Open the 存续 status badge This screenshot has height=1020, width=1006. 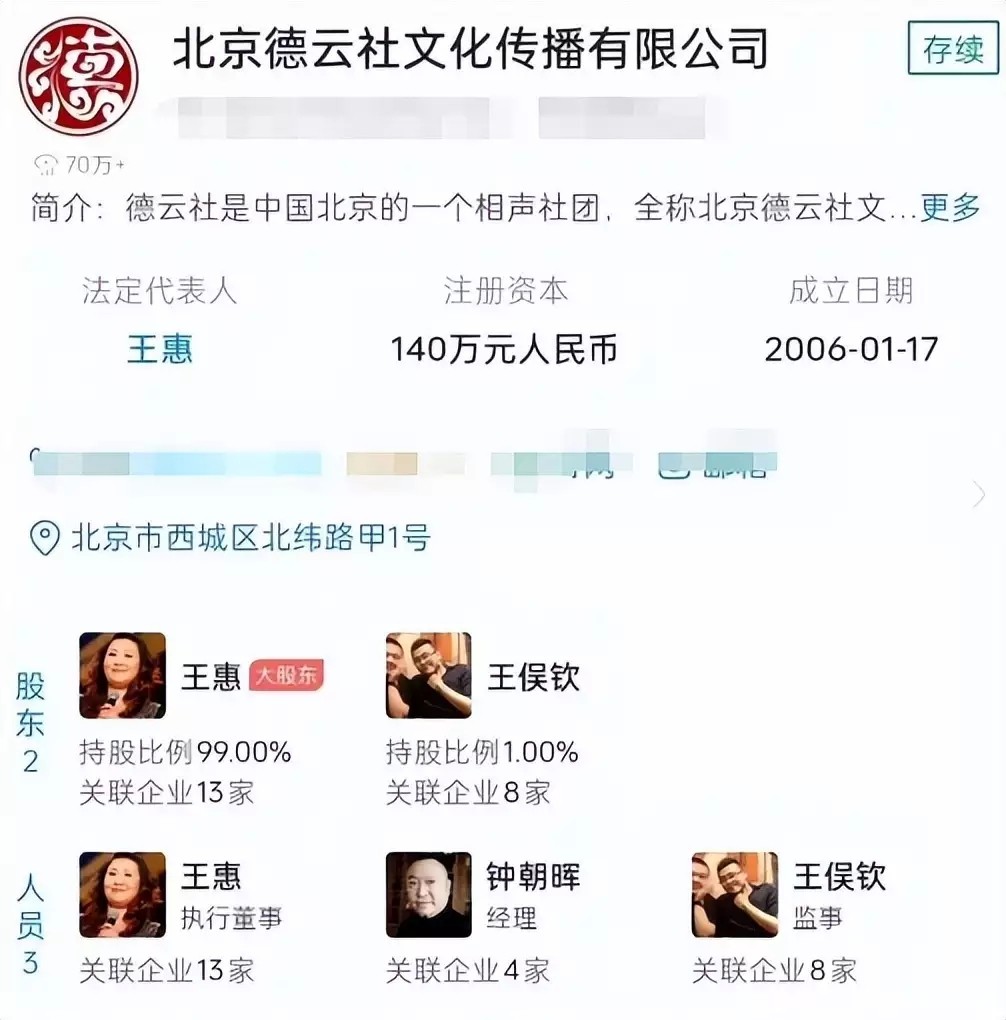953,48
